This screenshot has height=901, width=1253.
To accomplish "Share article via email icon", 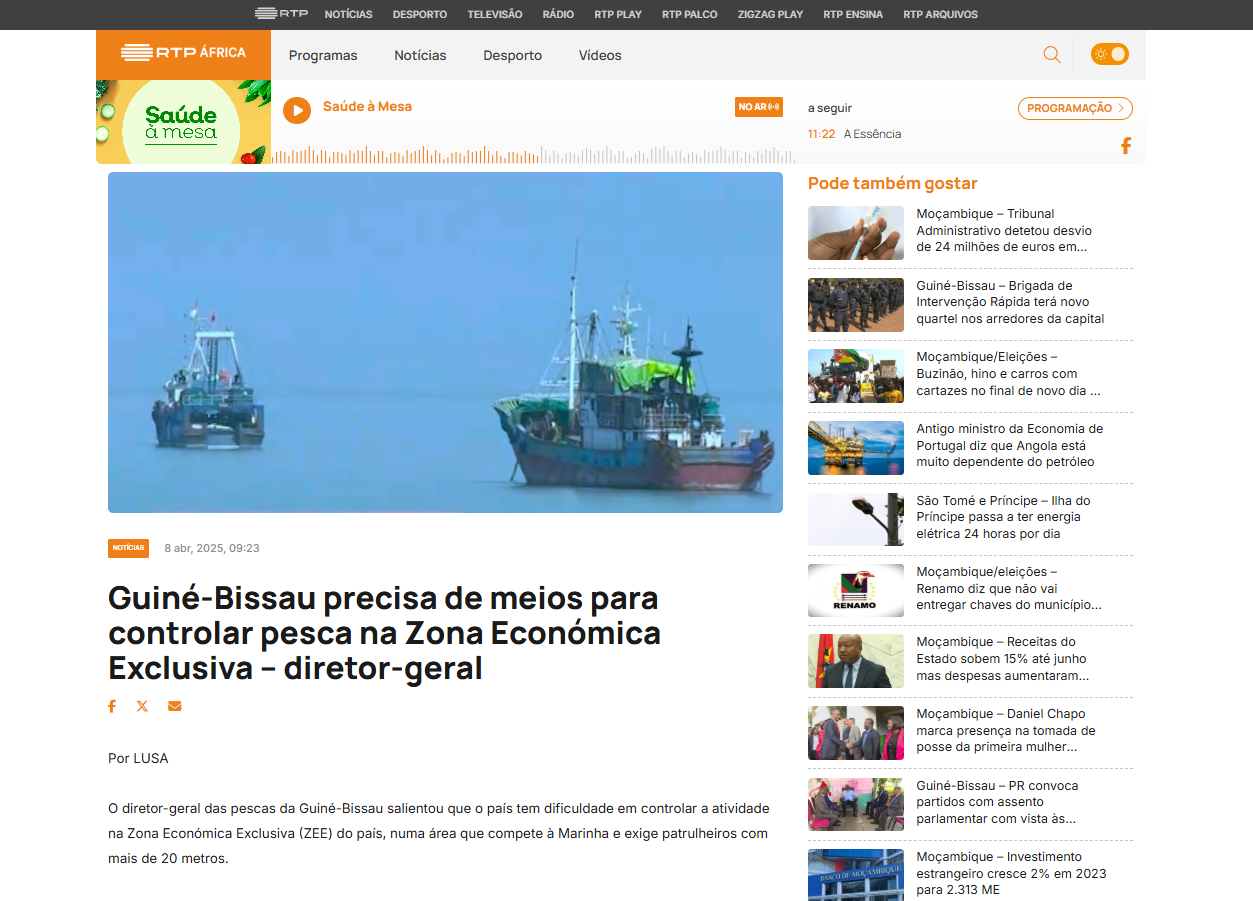I will coord(175,706).
